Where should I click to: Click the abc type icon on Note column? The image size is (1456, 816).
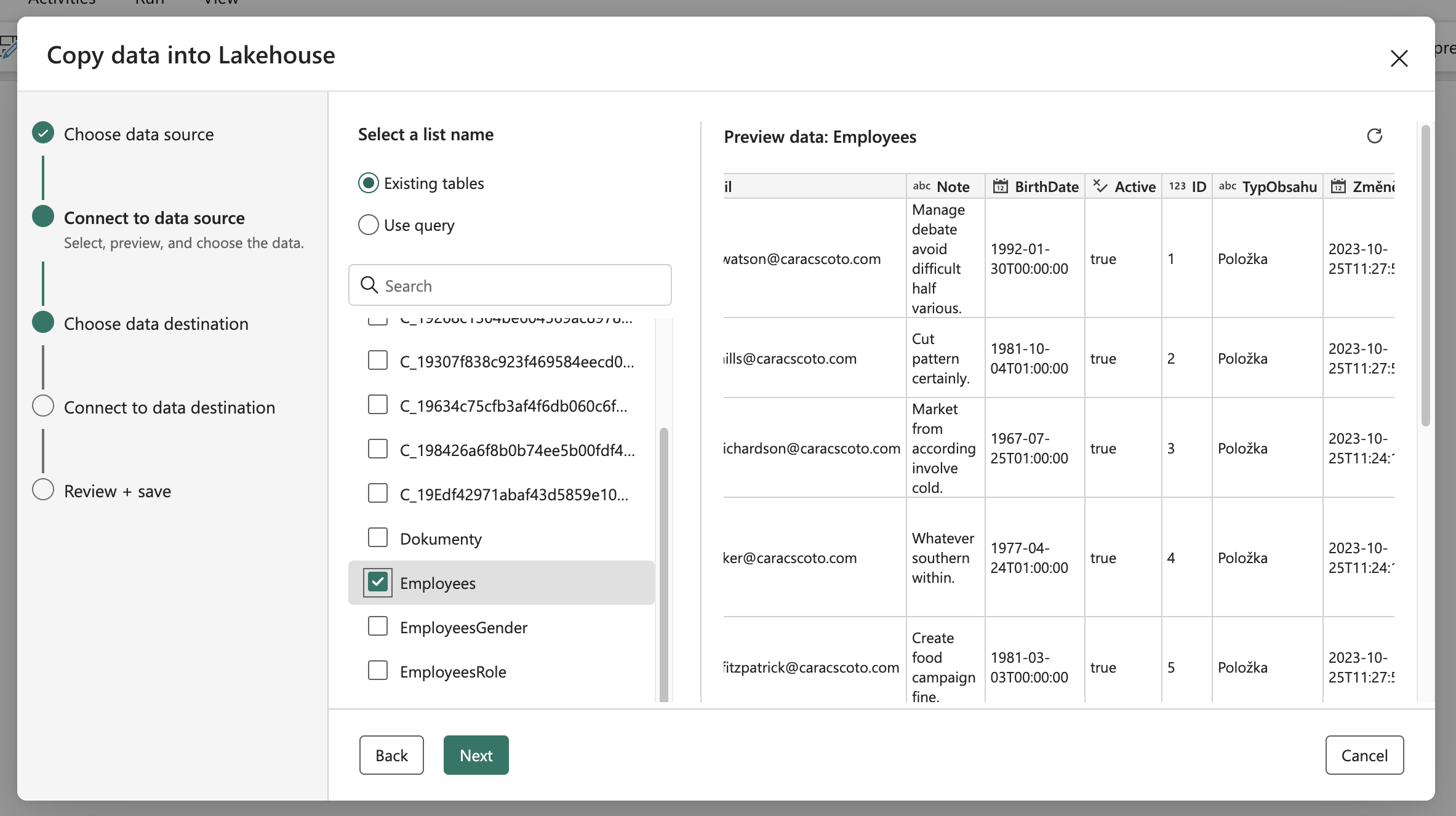coord(921,186)
